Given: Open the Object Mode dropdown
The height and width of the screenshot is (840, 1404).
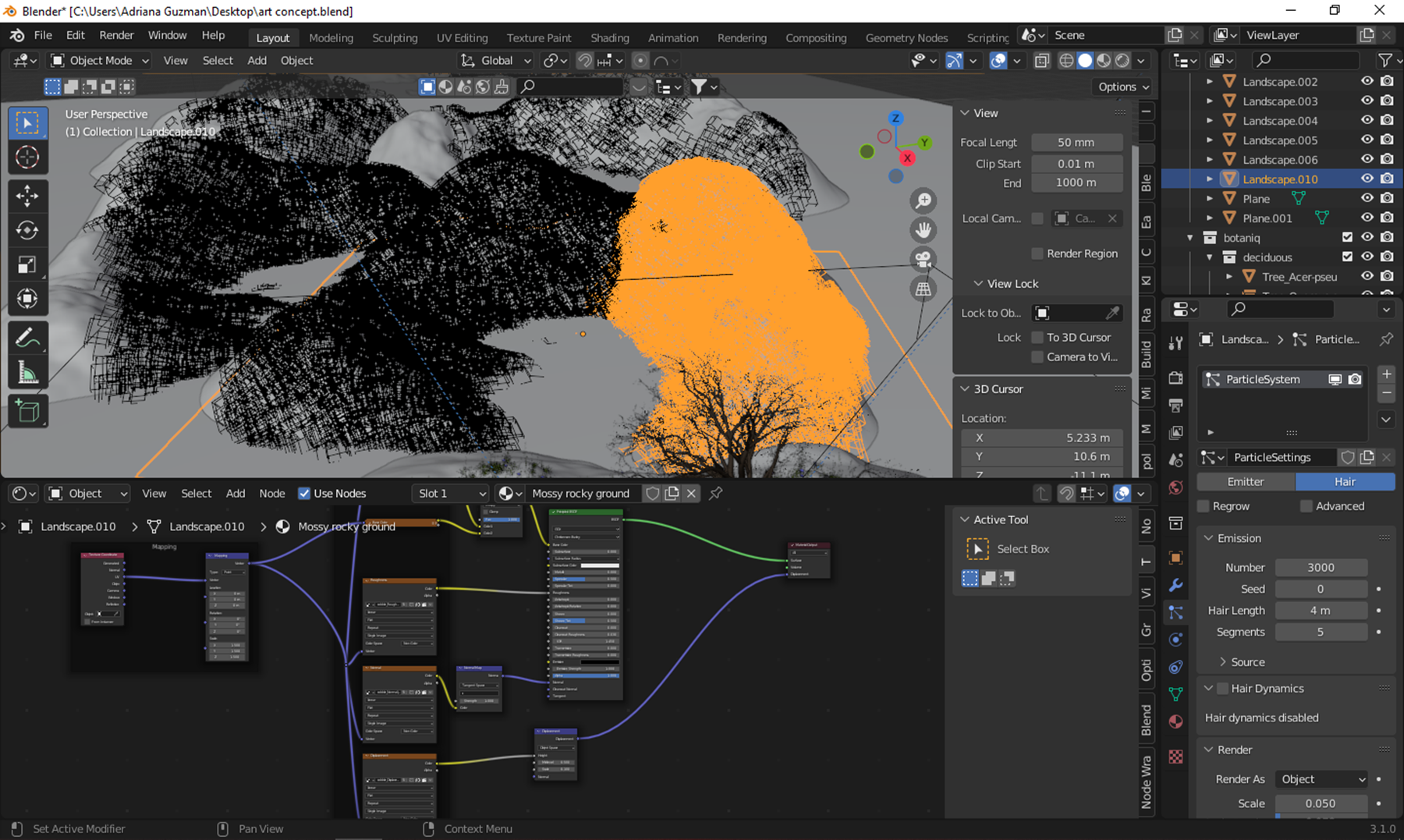Looking at the screenshot, I should pos(99,60).
